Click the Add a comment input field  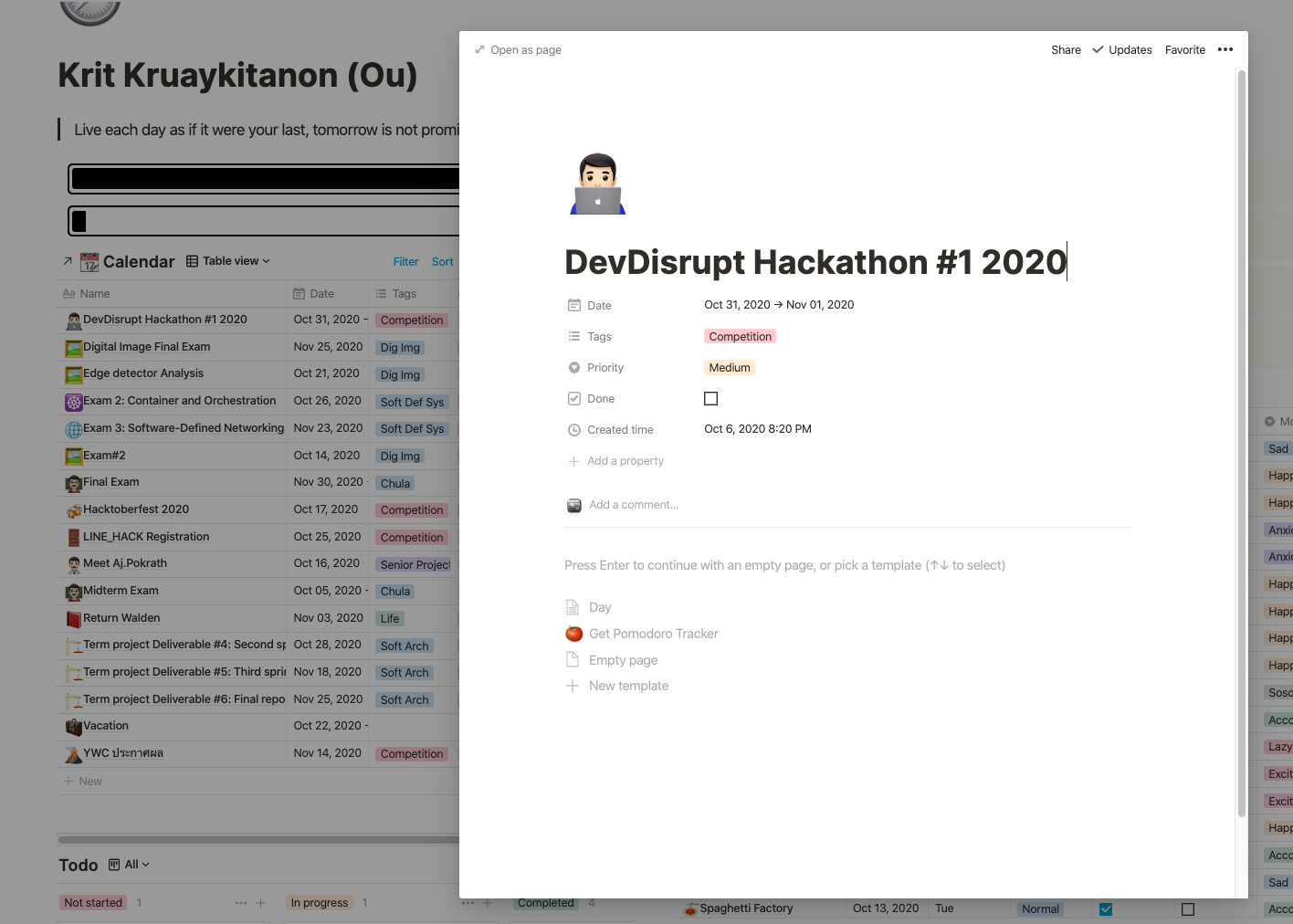click(x=634, y=505)
